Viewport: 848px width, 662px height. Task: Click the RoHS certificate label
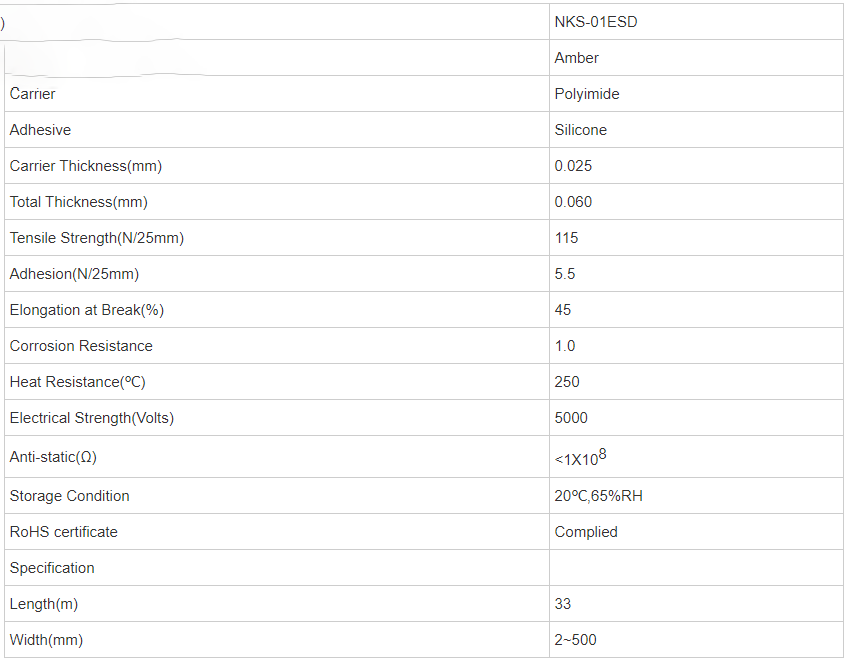(x=63, y=532)
